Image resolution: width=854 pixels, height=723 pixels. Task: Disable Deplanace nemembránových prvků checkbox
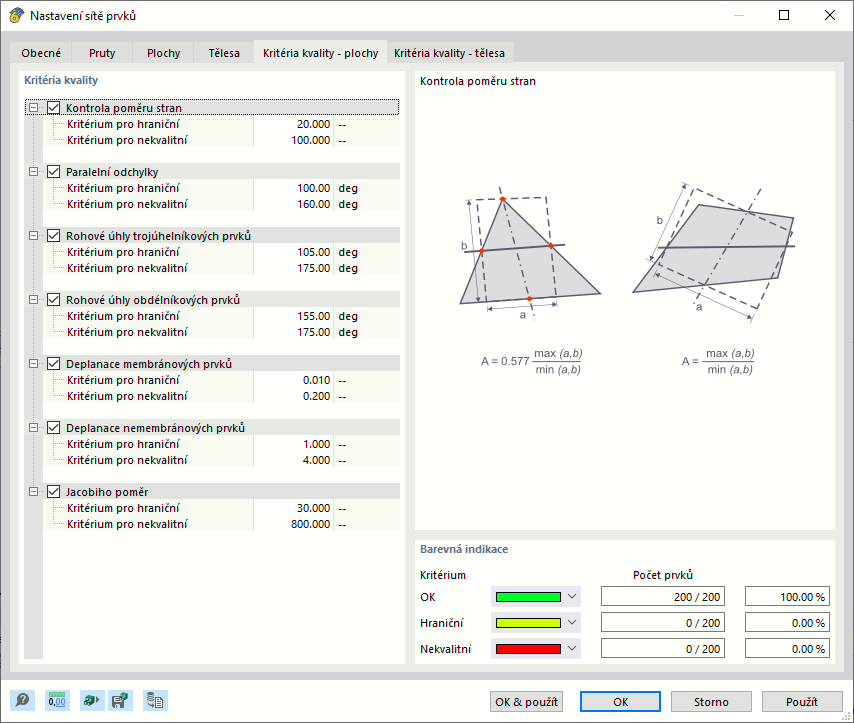coord(53,428)
